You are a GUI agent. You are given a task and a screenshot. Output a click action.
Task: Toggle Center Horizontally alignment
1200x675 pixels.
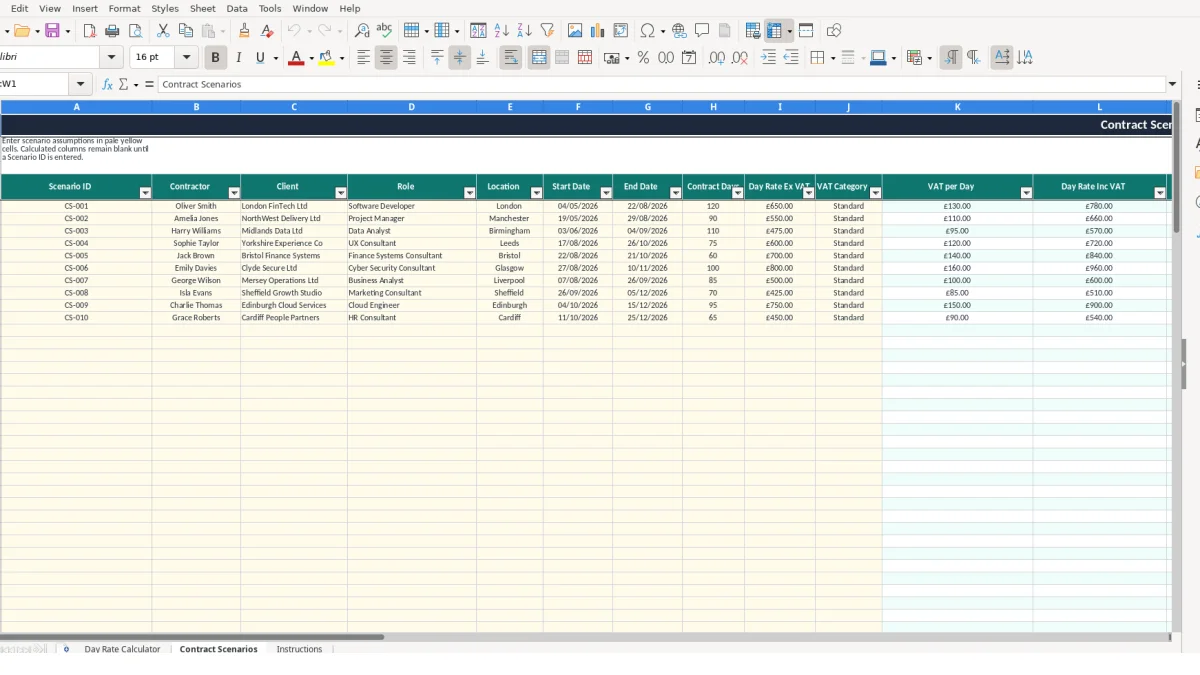(386, 58)
